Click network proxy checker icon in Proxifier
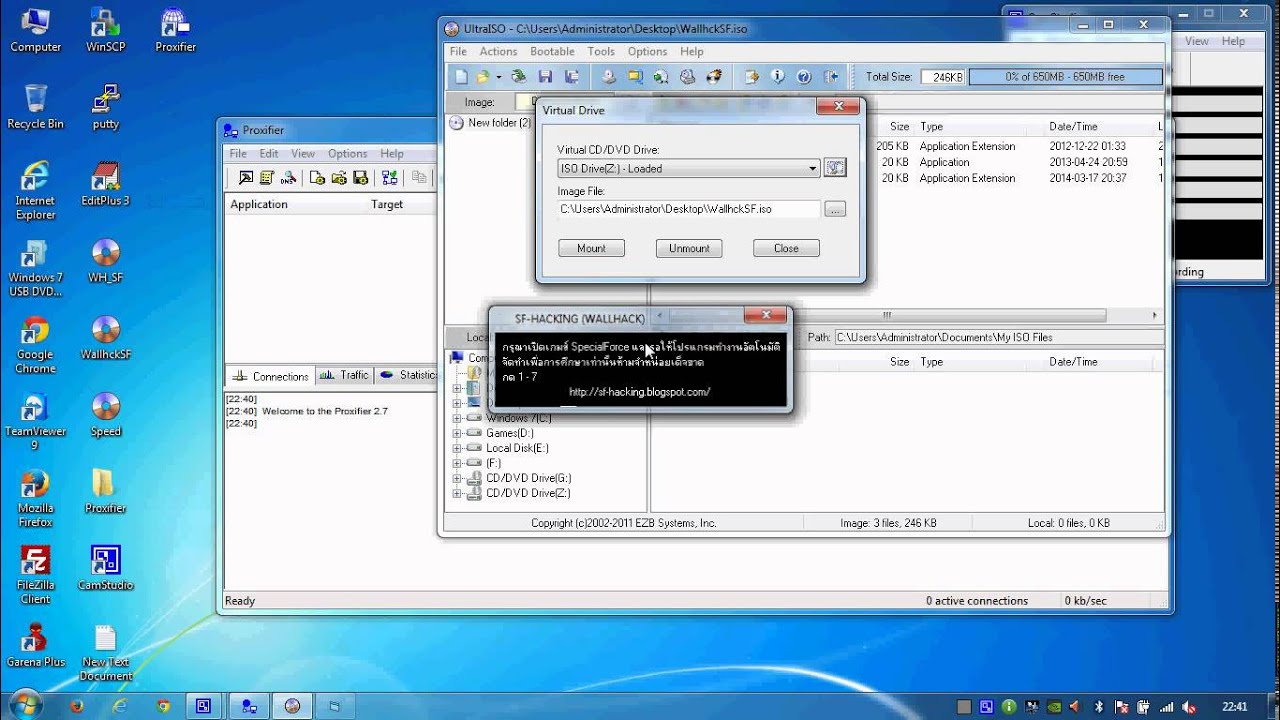Screen dimensions: 1280x720 point(390,178)
